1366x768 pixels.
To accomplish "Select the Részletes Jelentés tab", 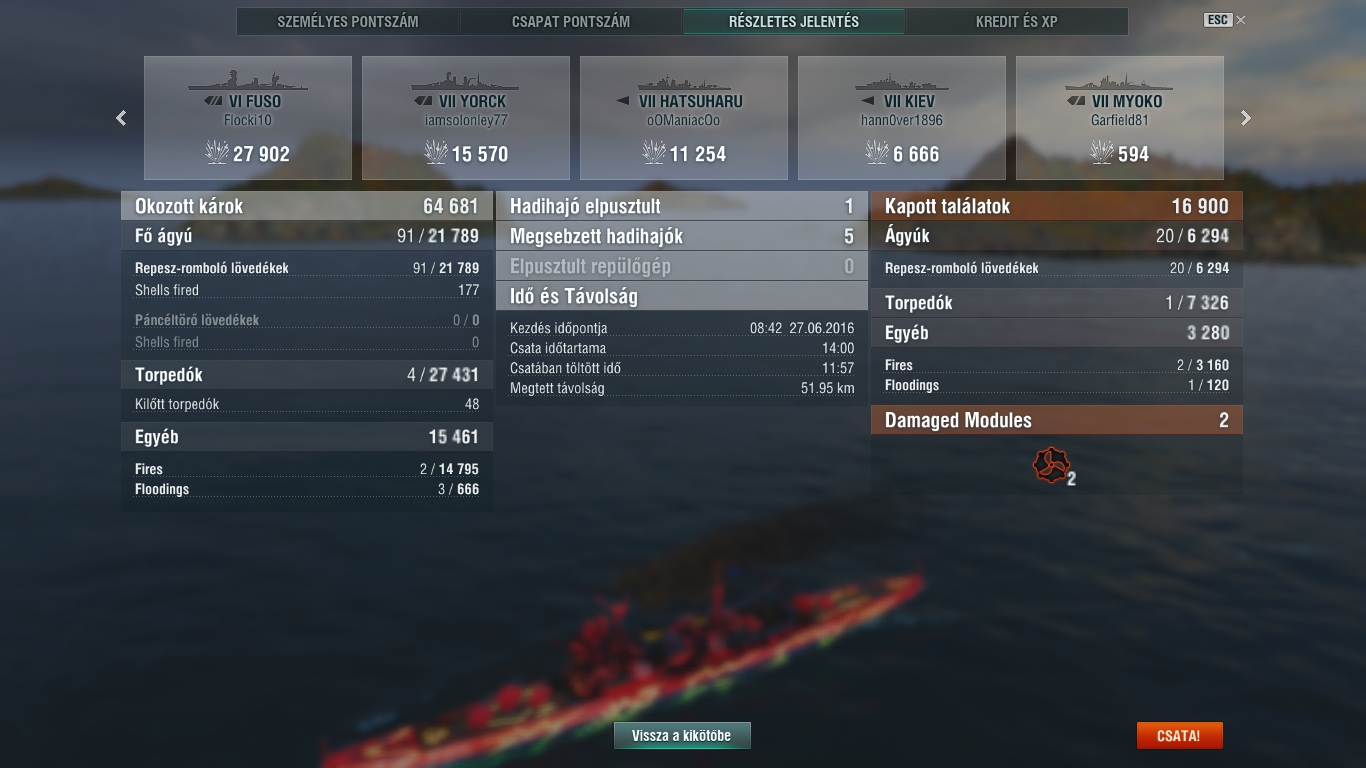I will pyautogui.click(x=794, y=21).
